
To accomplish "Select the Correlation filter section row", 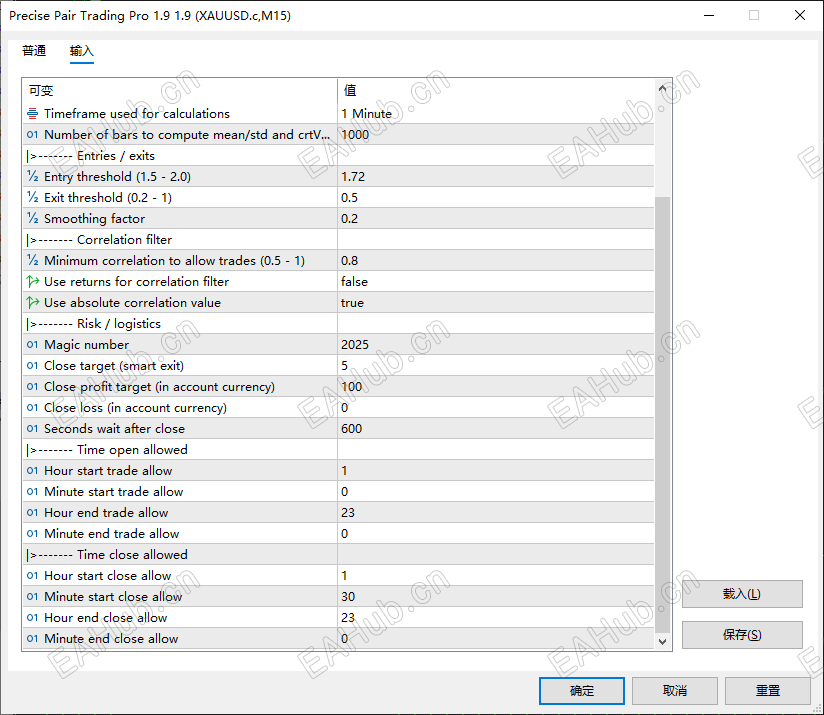I will tap(338, 240).
